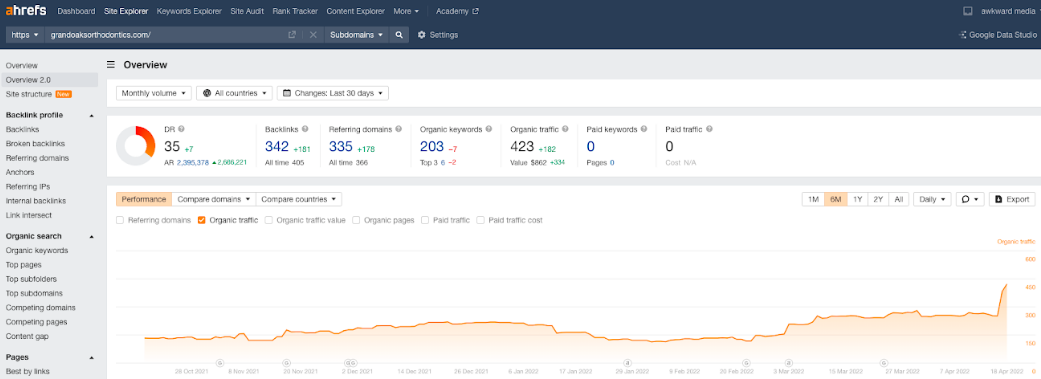This screenshot has width=1041, height=379.
Task: Open Dashboard in top navigation
Action: click(76, 11)
